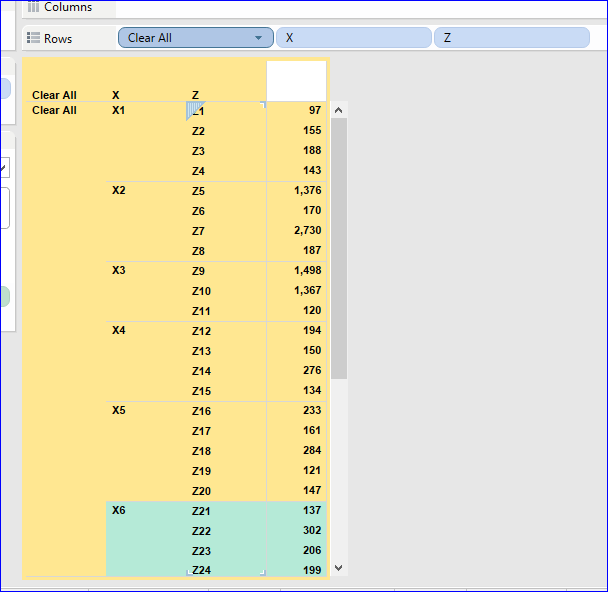Click the Z4 row label
608x592 pixels.
(x=198, y=171)
